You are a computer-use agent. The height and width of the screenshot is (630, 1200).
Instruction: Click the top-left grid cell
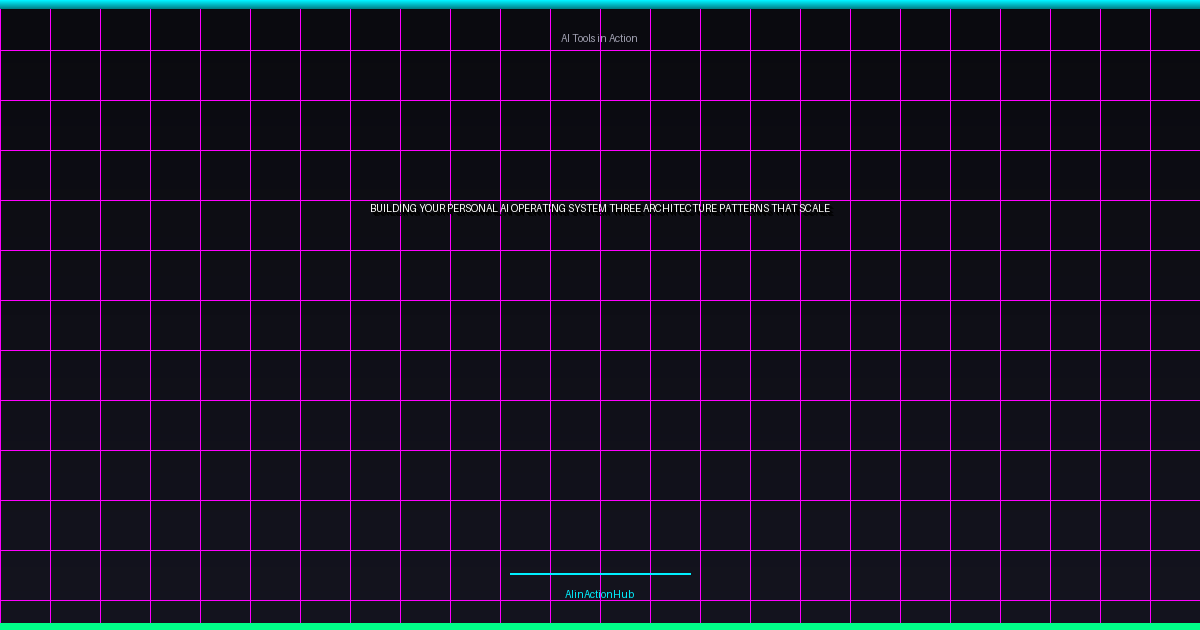pyautogui.click(x=25, y=28)
